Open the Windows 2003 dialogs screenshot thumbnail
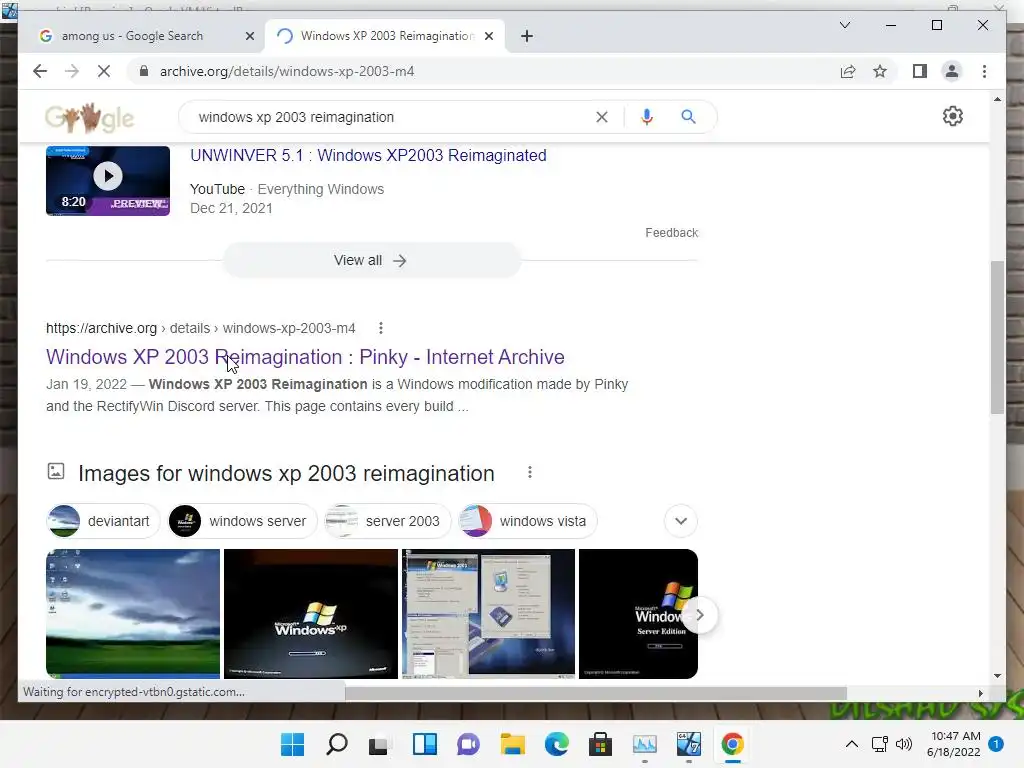Screen dimensions: 1024x768 (x=488, y=614)
